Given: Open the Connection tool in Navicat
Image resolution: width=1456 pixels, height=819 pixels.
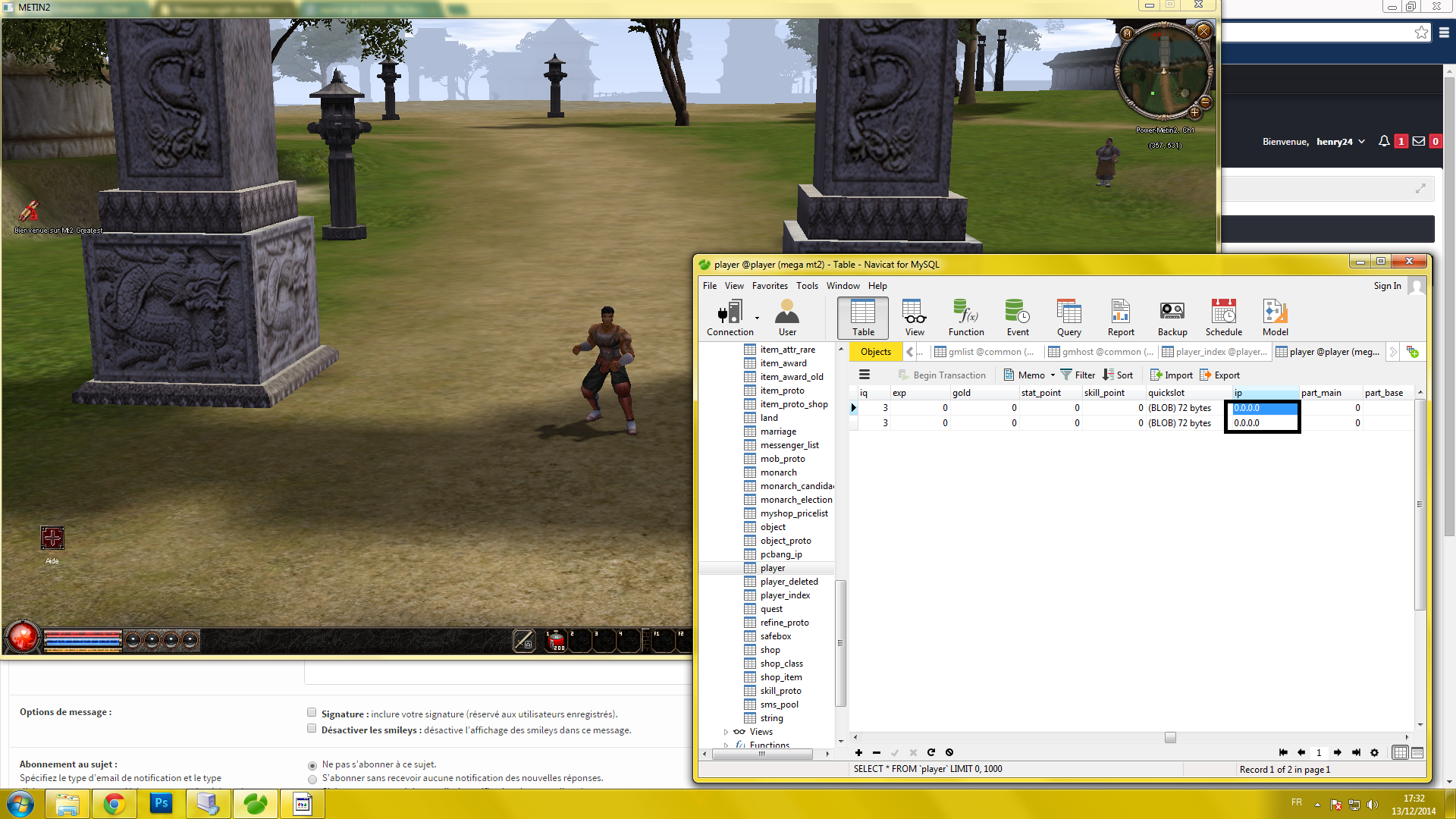Looking at the screenshot, I should (x=729, y=318).
